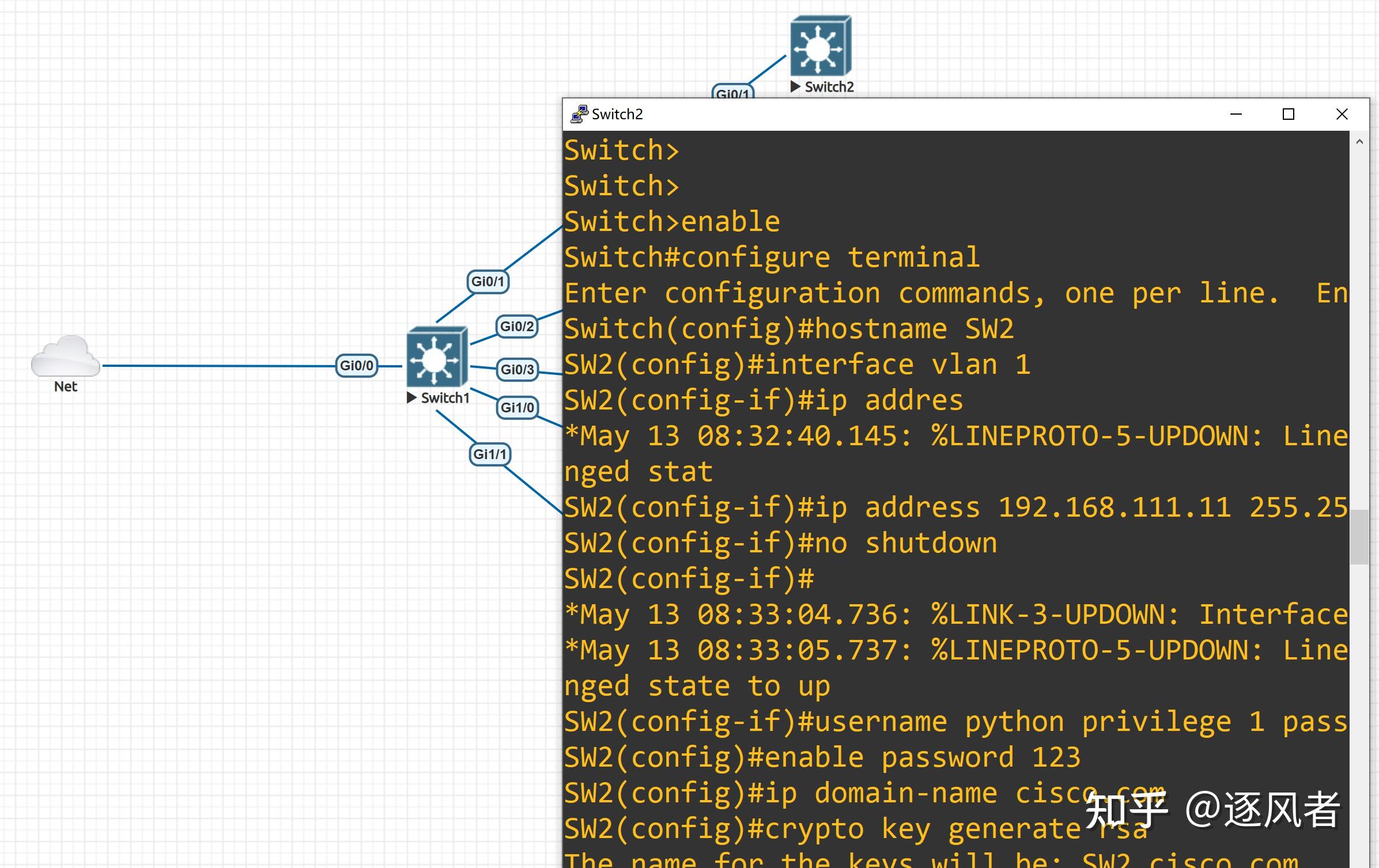Click the terminal scrollbar up arrow
This screenshot has width=1379, height=868.
click(1359, 142)
